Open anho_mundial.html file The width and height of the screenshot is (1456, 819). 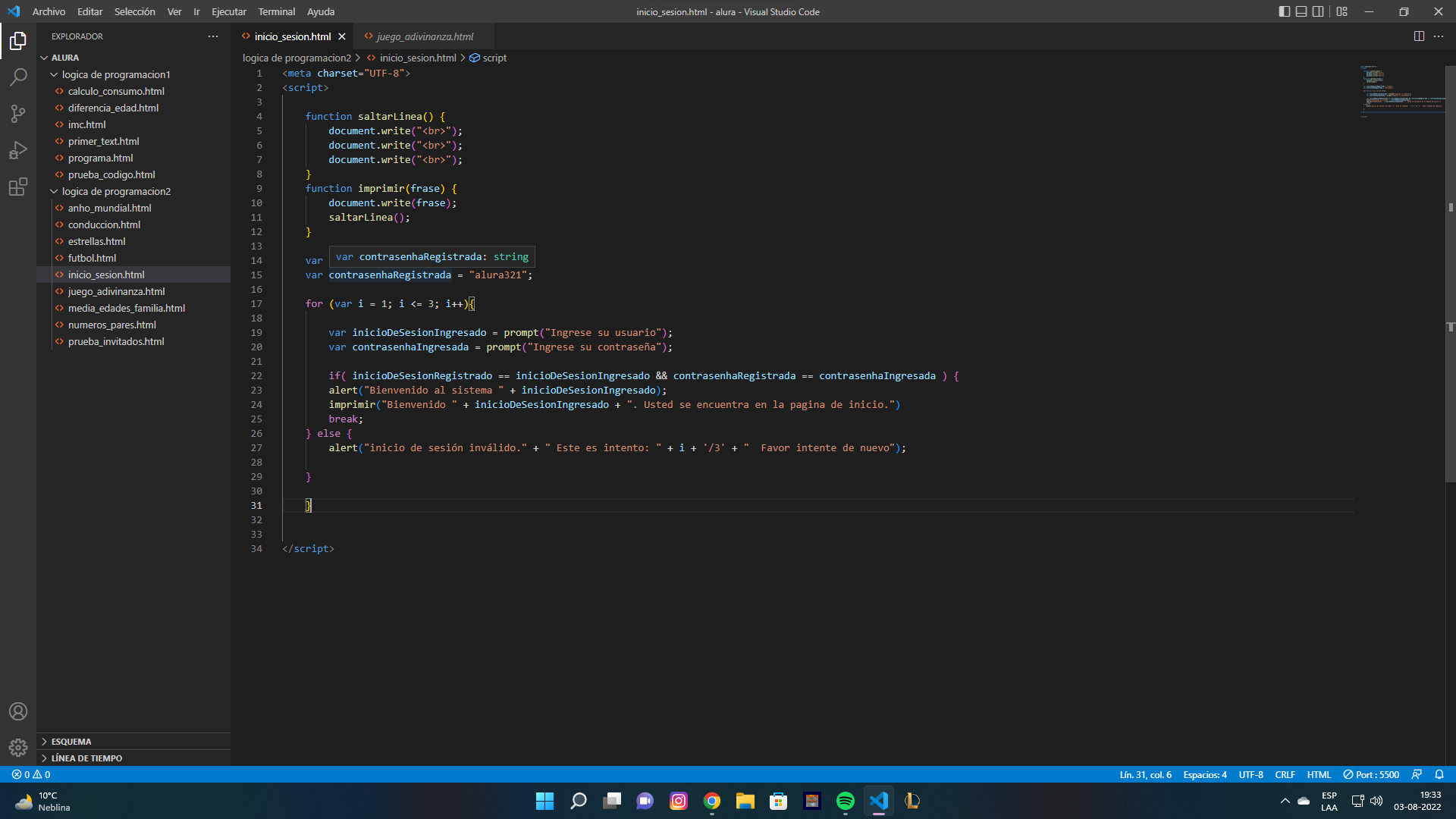pyautogui.click(x=133, y=208)
